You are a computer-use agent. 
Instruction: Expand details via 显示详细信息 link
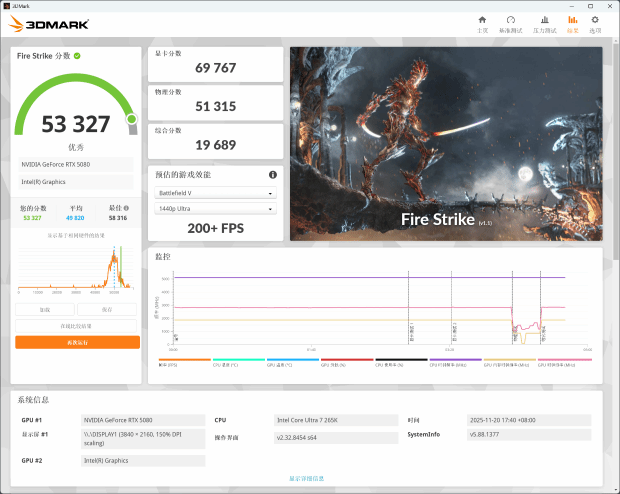point(309,479)
